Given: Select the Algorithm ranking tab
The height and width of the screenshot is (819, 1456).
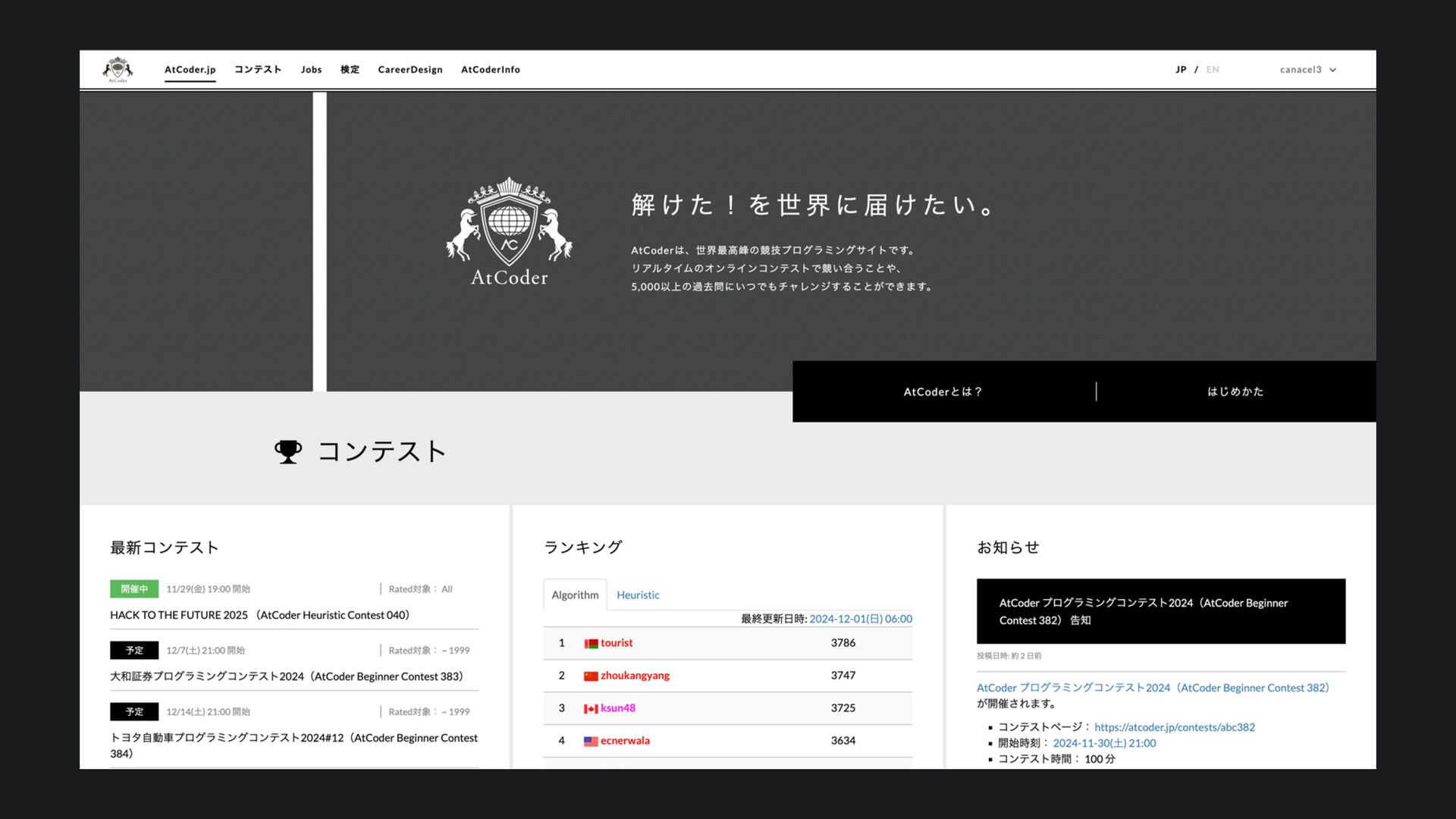Looking at the screenshot, I should [x=575, y=595].
